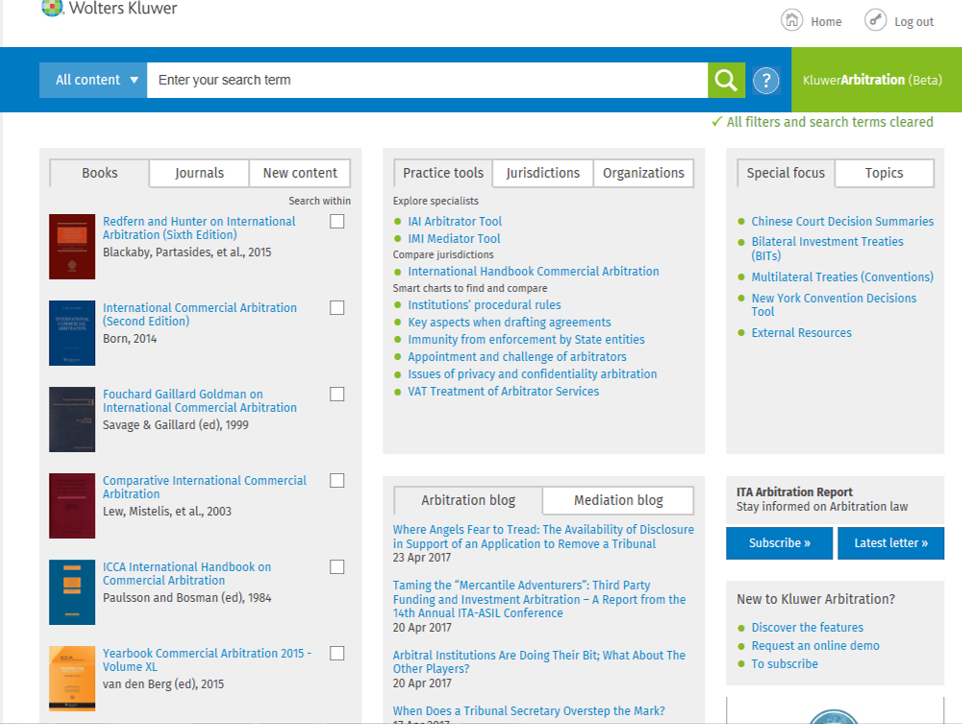Read Arbitral Institutions Are Doing Their Bit post
This screenshot has height=724, width=962.
[x=539, y=661]
